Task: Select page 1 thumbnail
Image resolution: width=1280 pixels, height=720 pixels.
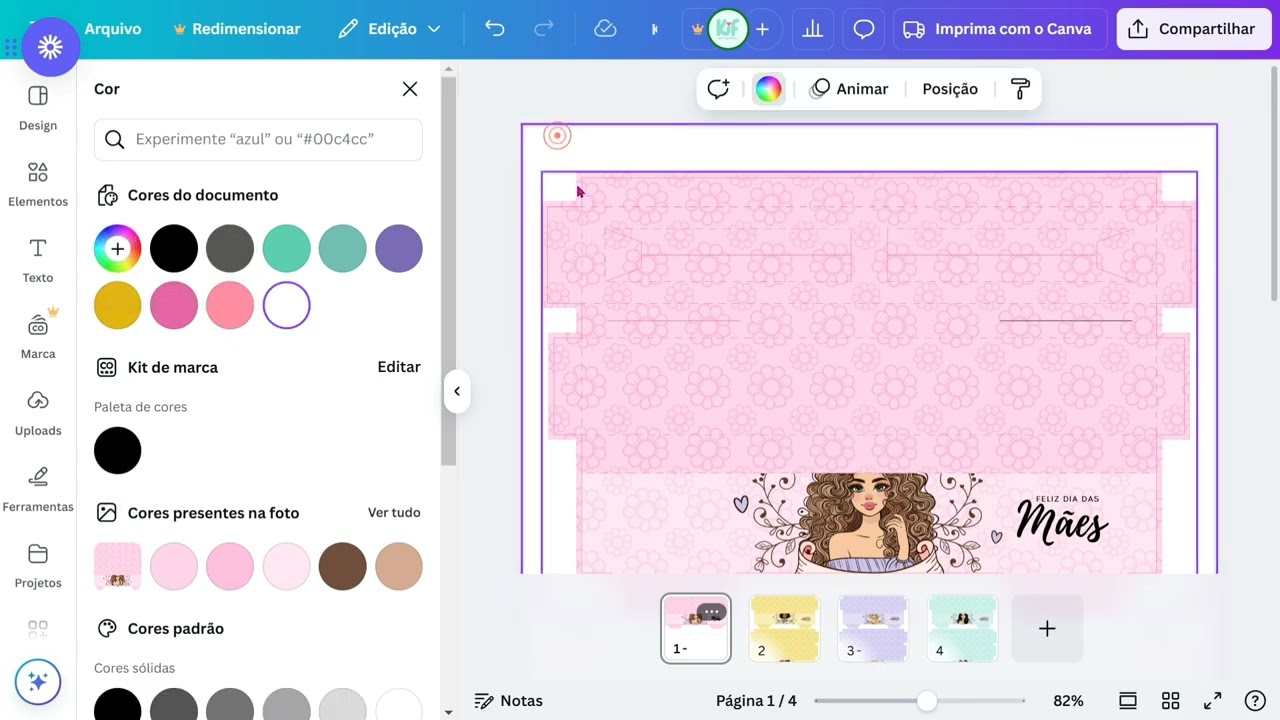Action: tap(696, 628)
